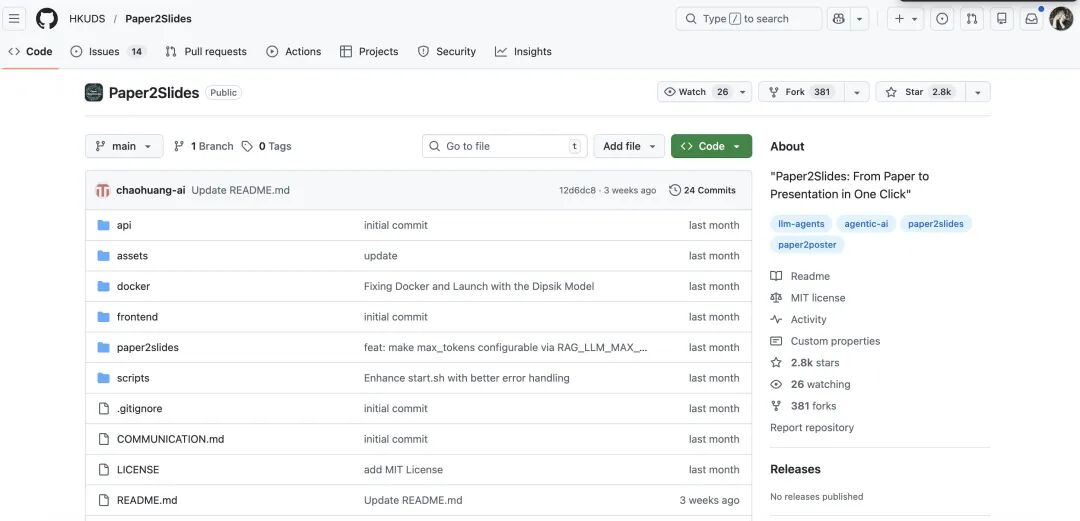Open commit 'add MIT License'
This screenshot has width=1080, height=521.
click(x=403, y=469)
